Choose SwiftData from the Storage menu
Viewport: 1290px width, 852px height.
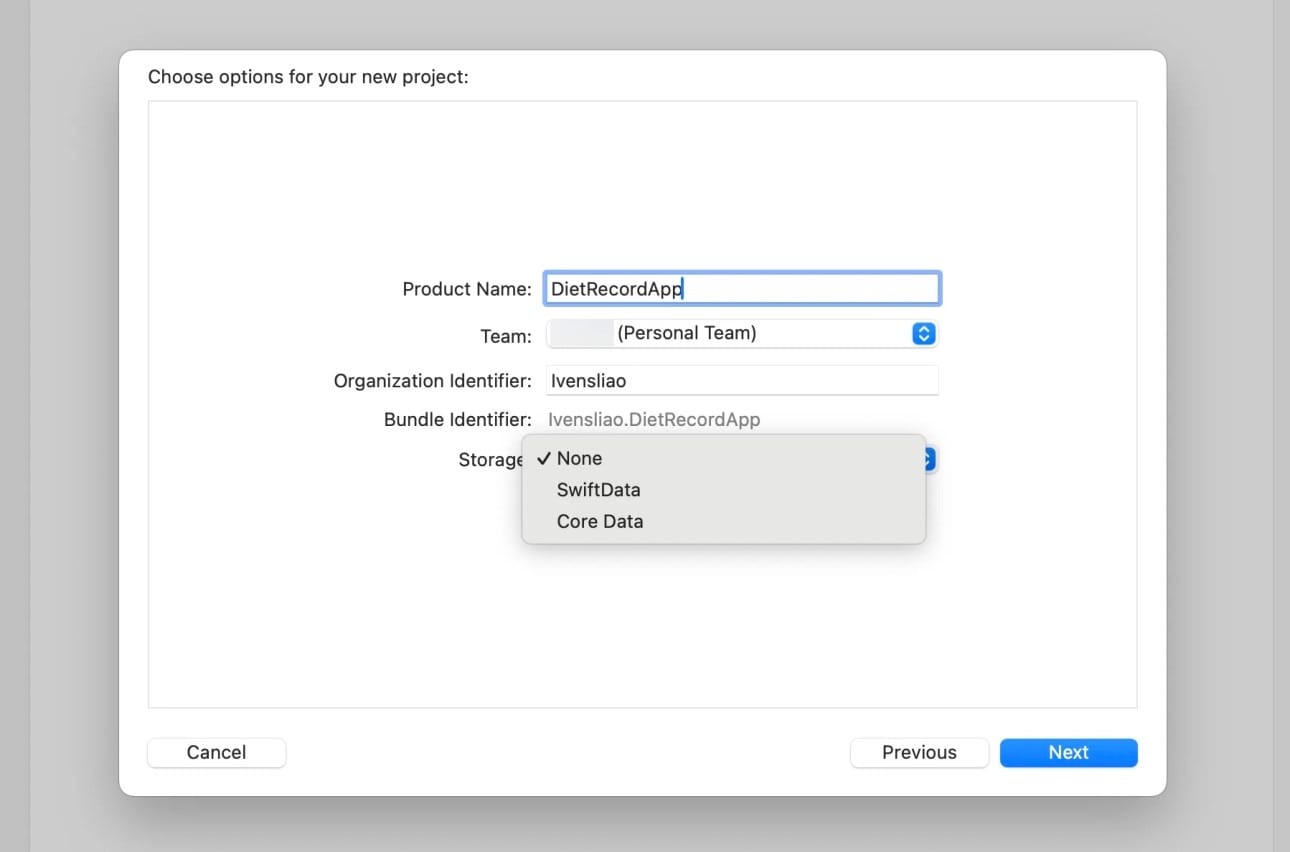pos(598,490)
